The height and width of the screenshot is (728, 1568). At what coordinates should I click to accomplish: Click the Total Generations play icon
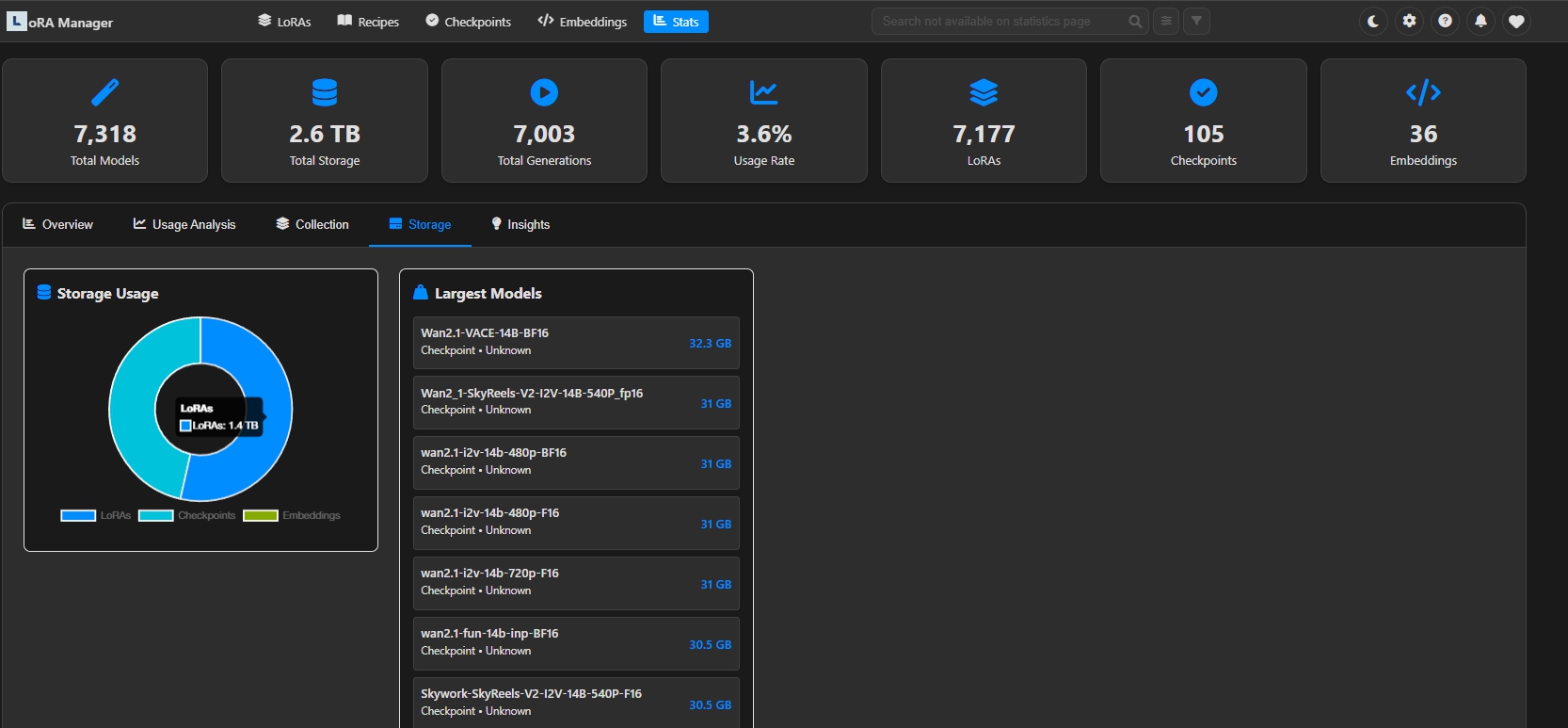544,92
